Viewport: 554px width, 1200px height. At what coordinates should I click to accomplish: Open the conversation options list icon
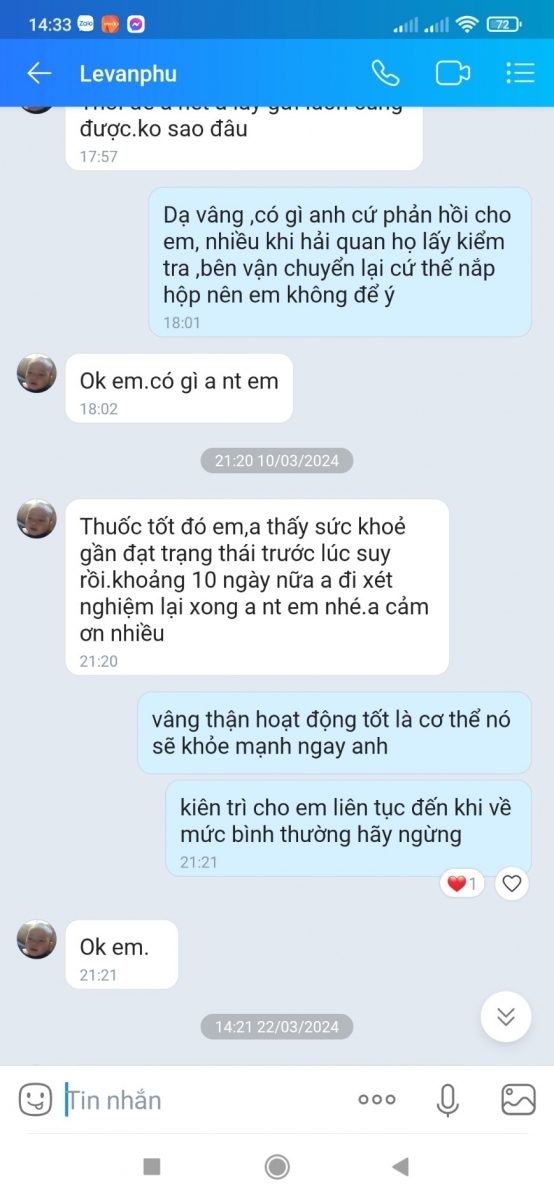click(x=520, y=73)
